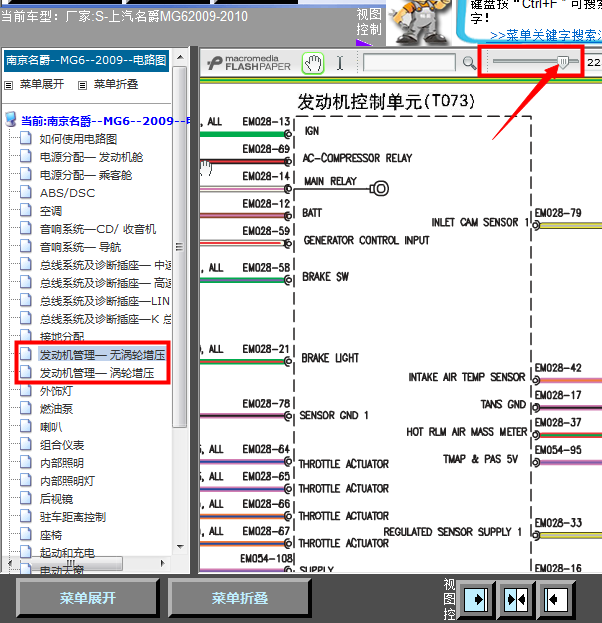602x623 pixels.
Task: Open 电源分配—乘客舱 item
Action: tap(86, 175)
